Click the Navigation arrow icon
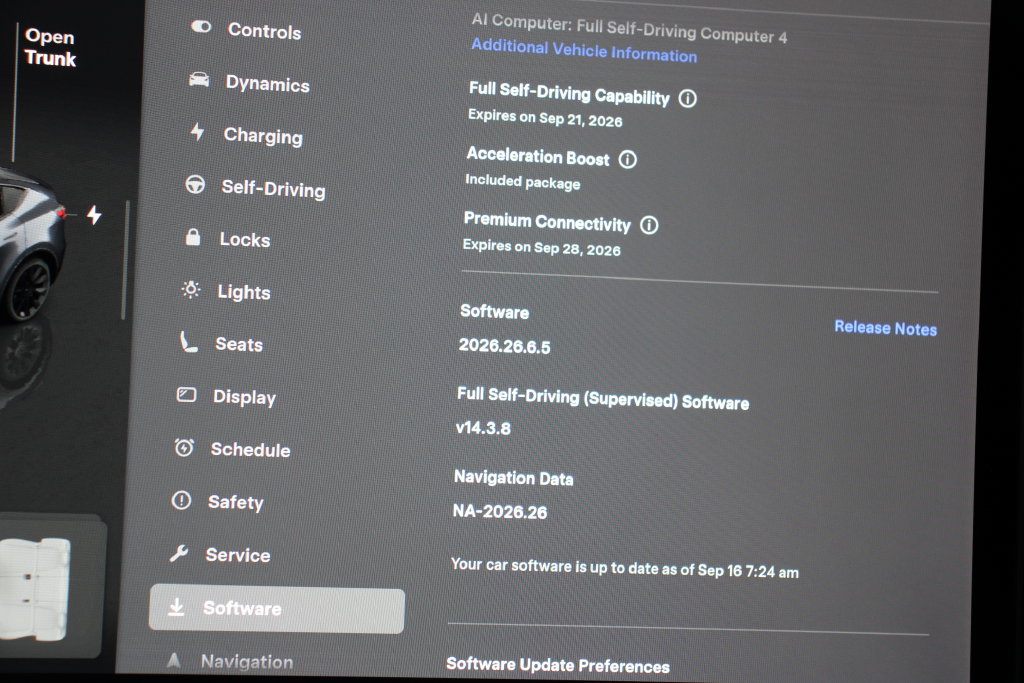Screen dimensions: 1024x683 [x=174, y=660]
